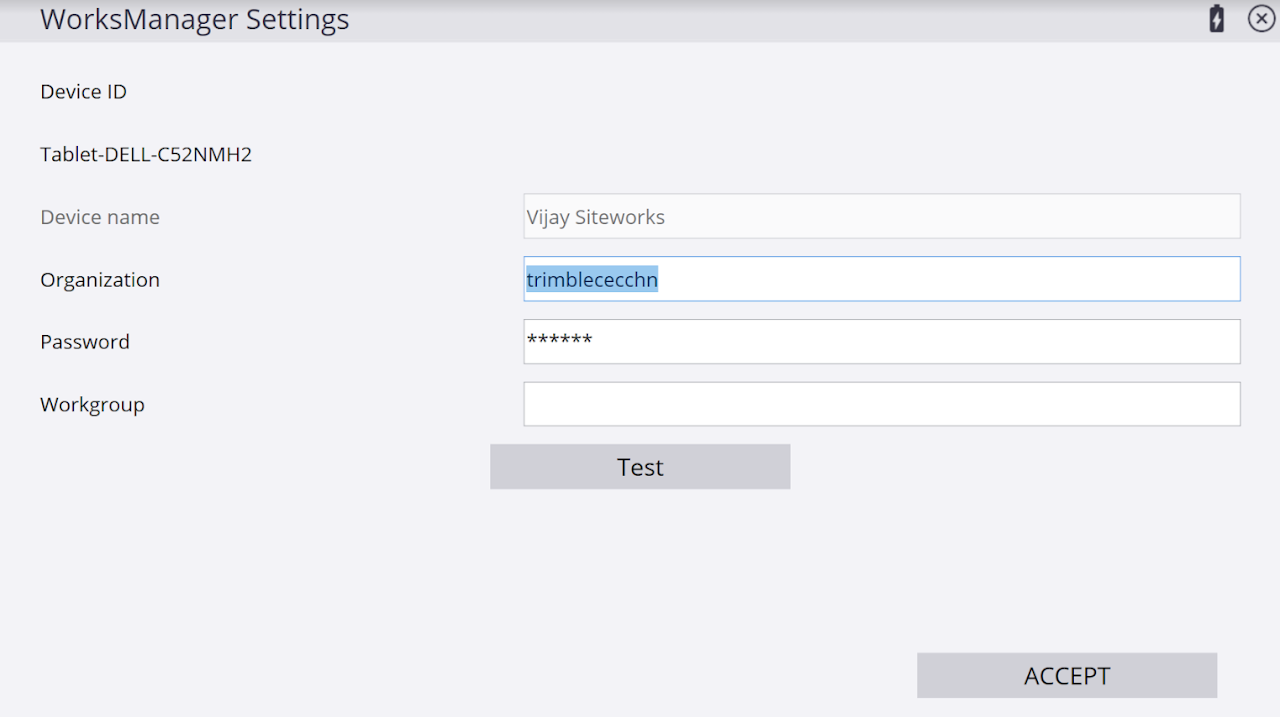The width and height of the screenshot is (1280, 717).
Task: Click the Device ID label
Action: (83, 92)
